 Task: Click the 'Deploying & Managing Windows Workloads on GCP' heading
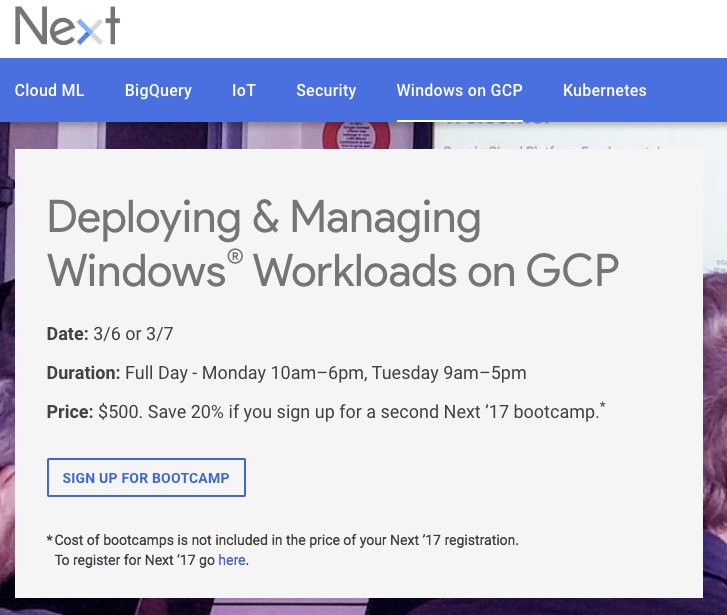[333, 244]
